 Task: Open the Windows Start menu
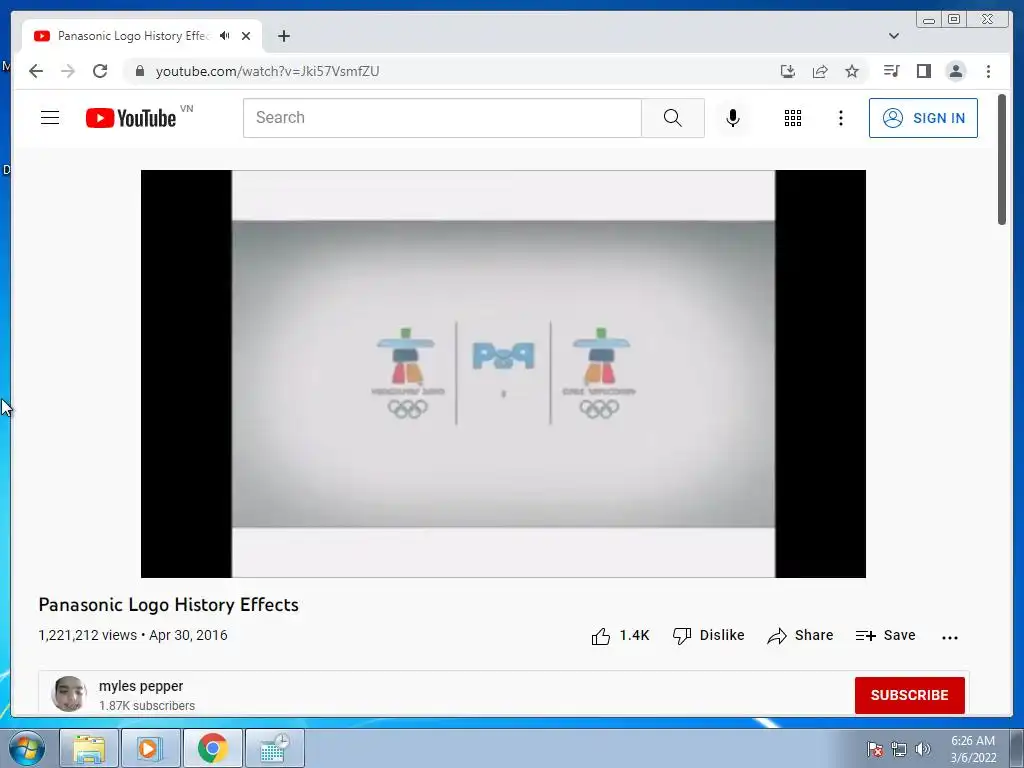[x=27, y=748]
